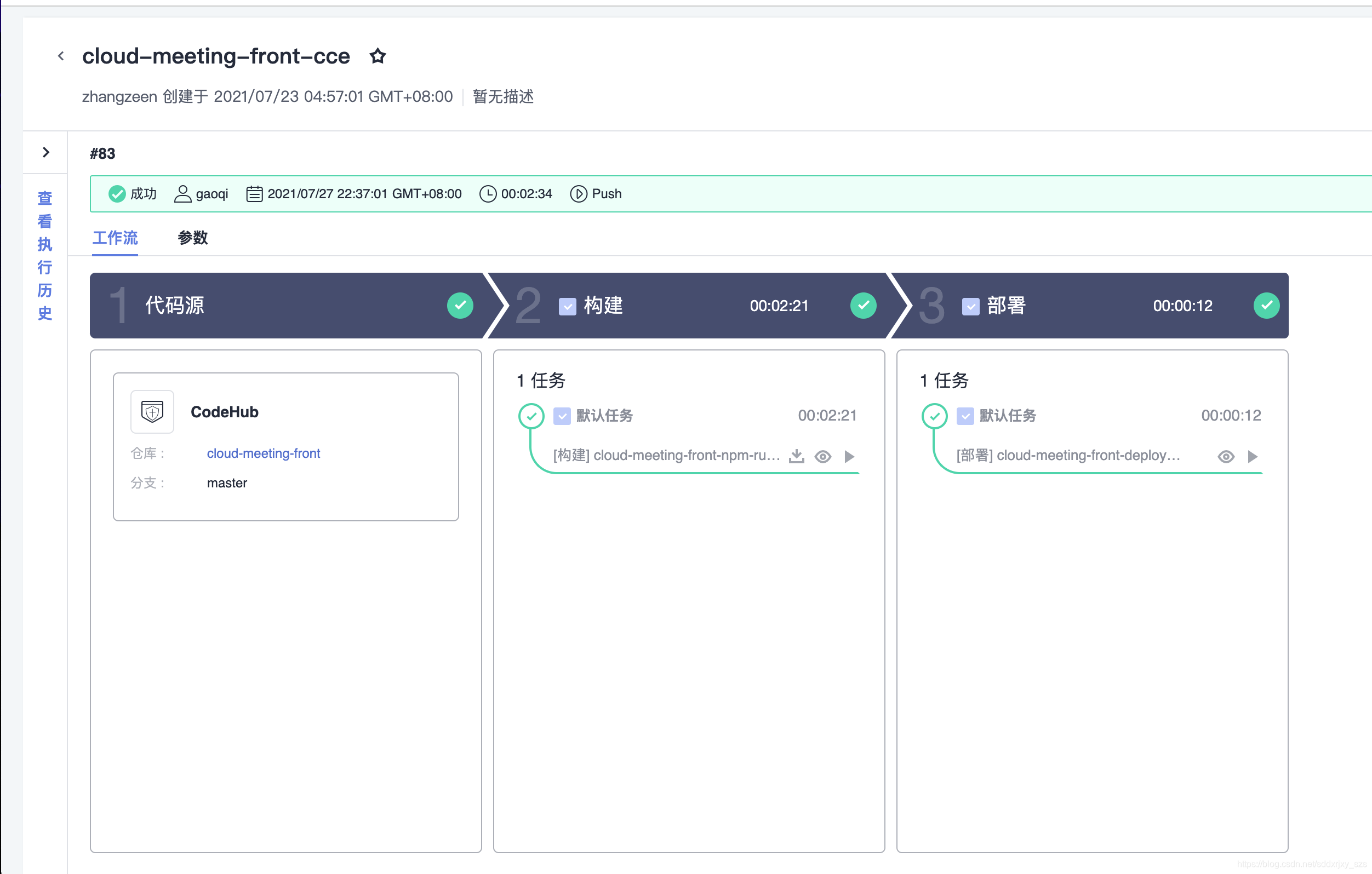This screenshot has height=874, width=1372.
Task: Click the 部署 stage title
Action: click(1007, 305)
